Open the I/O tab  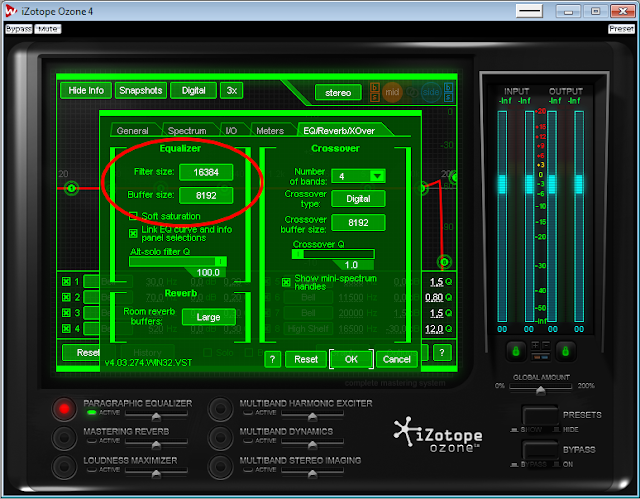[231, 131]
